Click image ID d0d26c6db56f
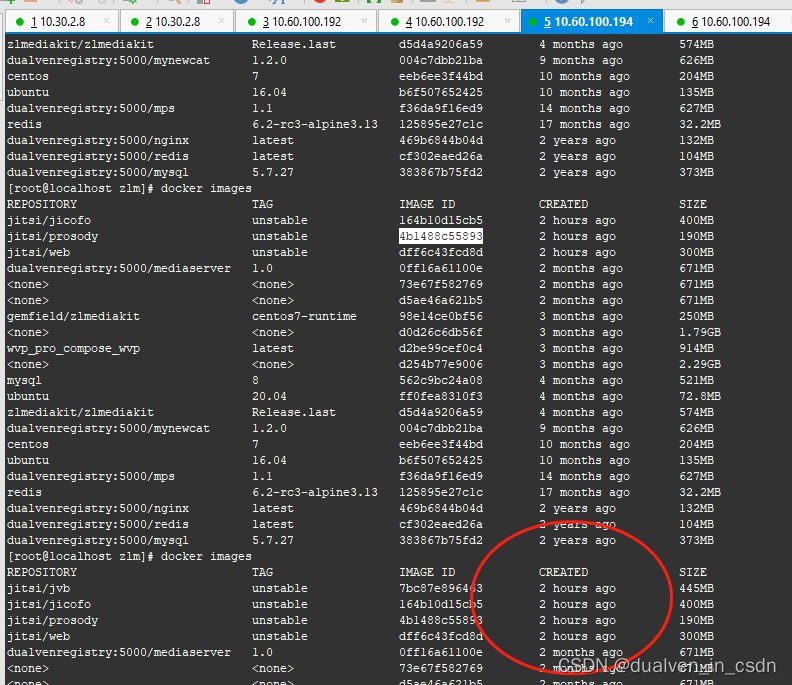The height and width of the screenshot is (685, 792). (440, 332)
